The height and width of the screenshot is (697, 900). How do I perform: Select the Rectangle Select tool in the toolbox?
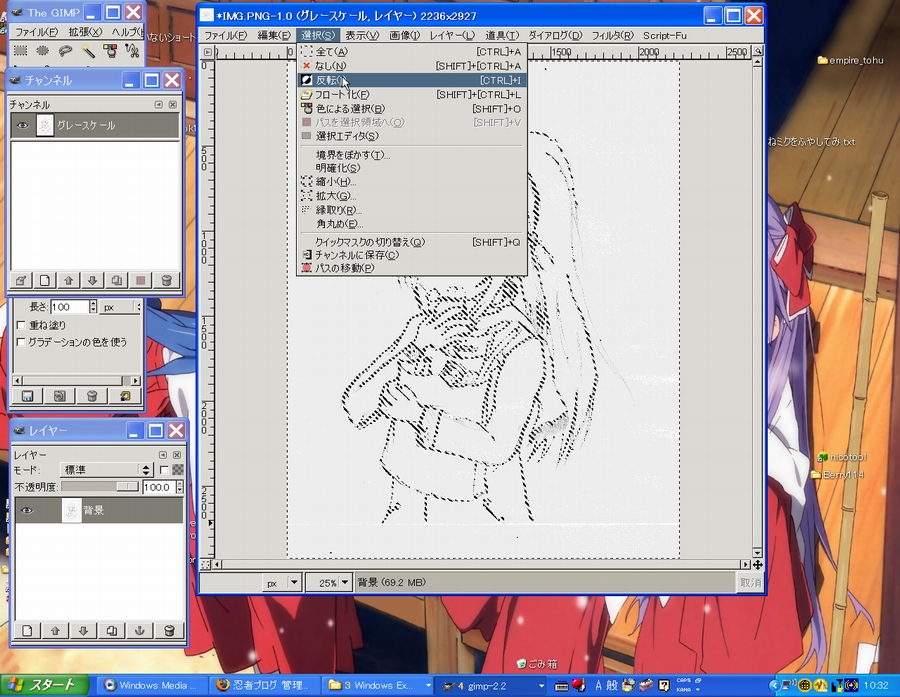[x=20, y=51]
